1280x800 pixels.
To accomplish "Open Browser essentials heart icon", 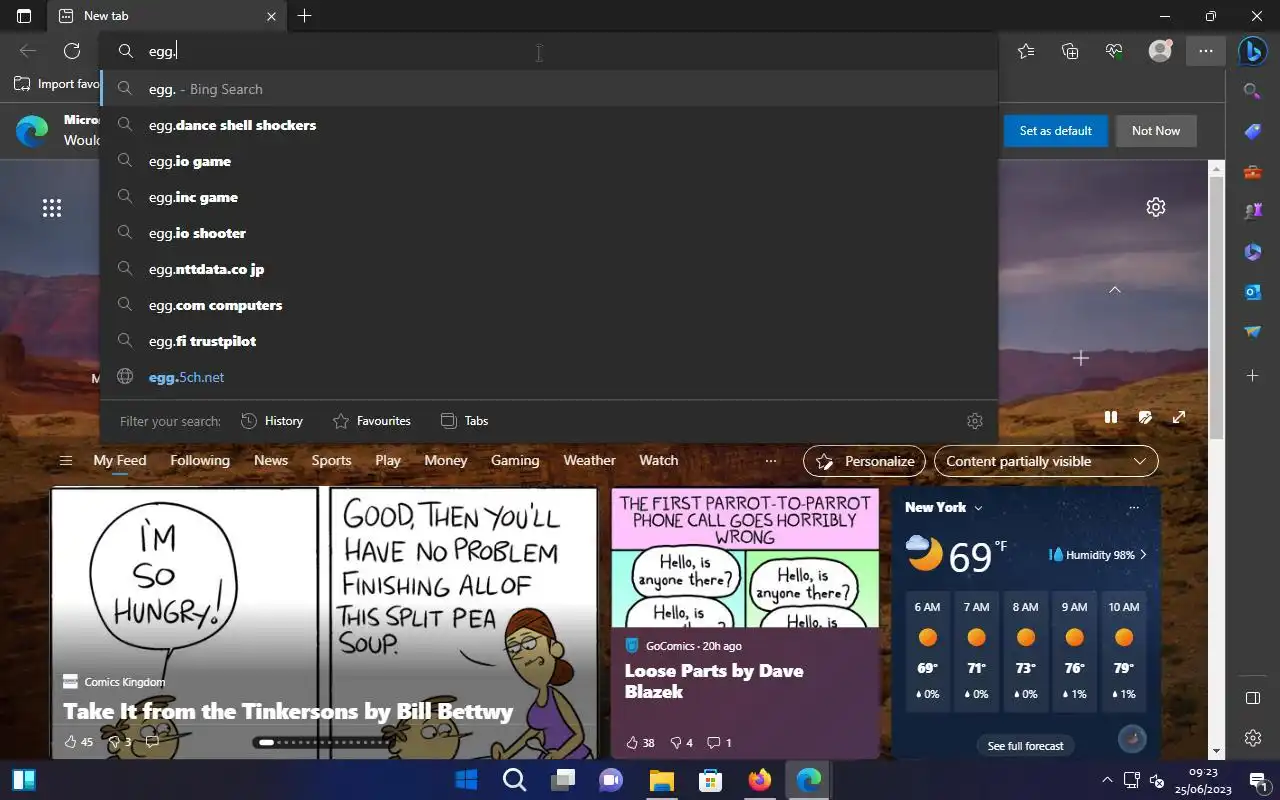I will (x=1115, y=51).
